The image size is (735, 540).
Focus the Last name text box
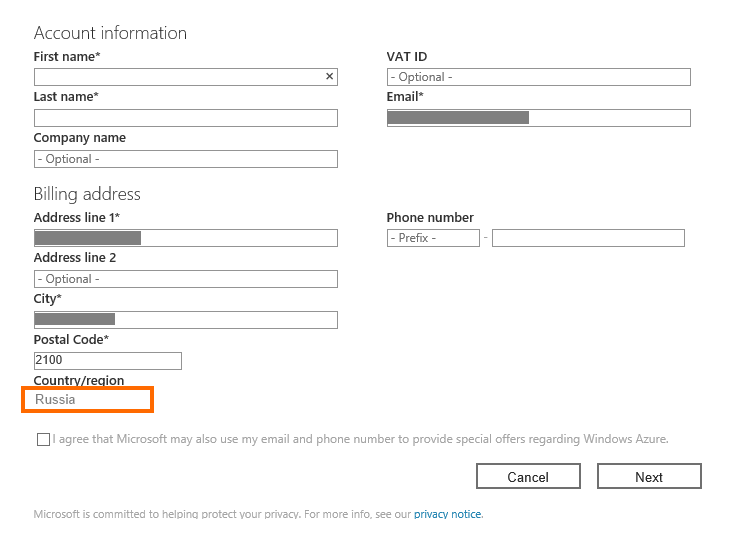[x=185, y=118]
